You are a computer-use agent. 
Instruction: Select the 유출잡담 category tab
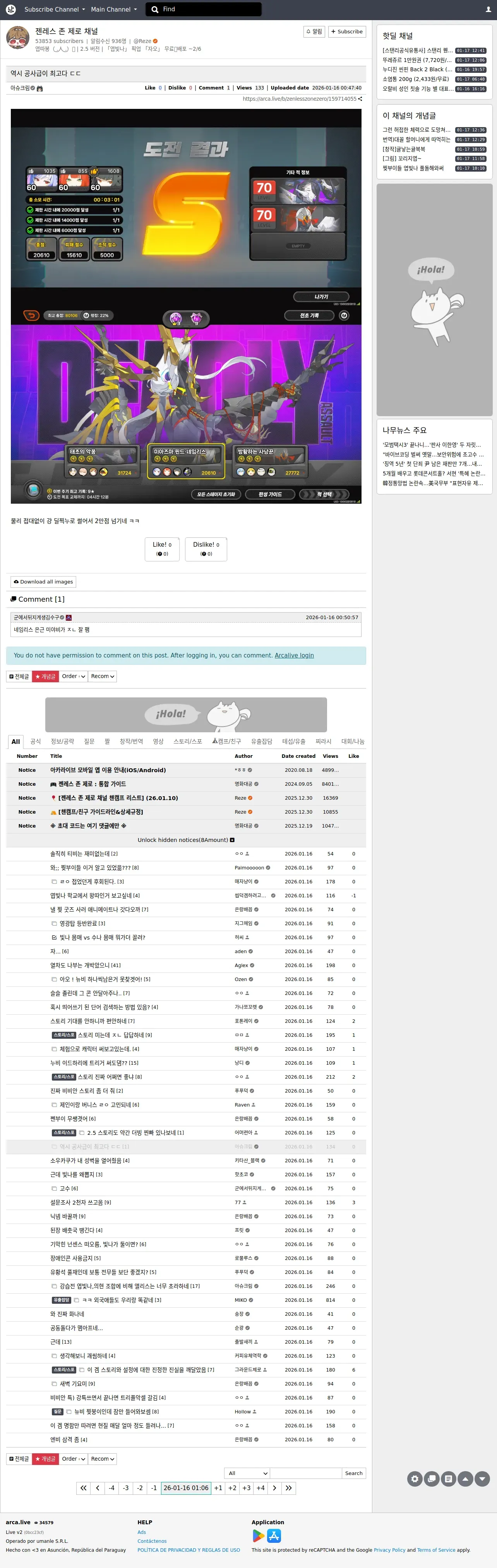[x=262, y=742]
